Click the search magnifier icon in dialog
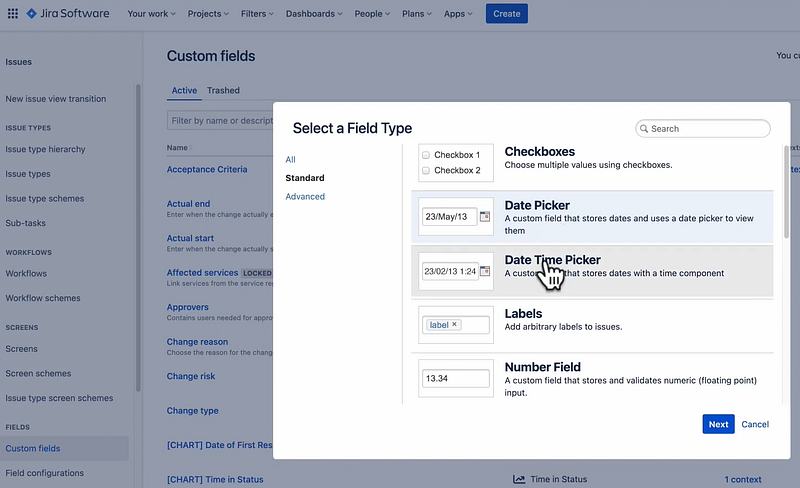The image size is (800, 488). pos(644,129)
